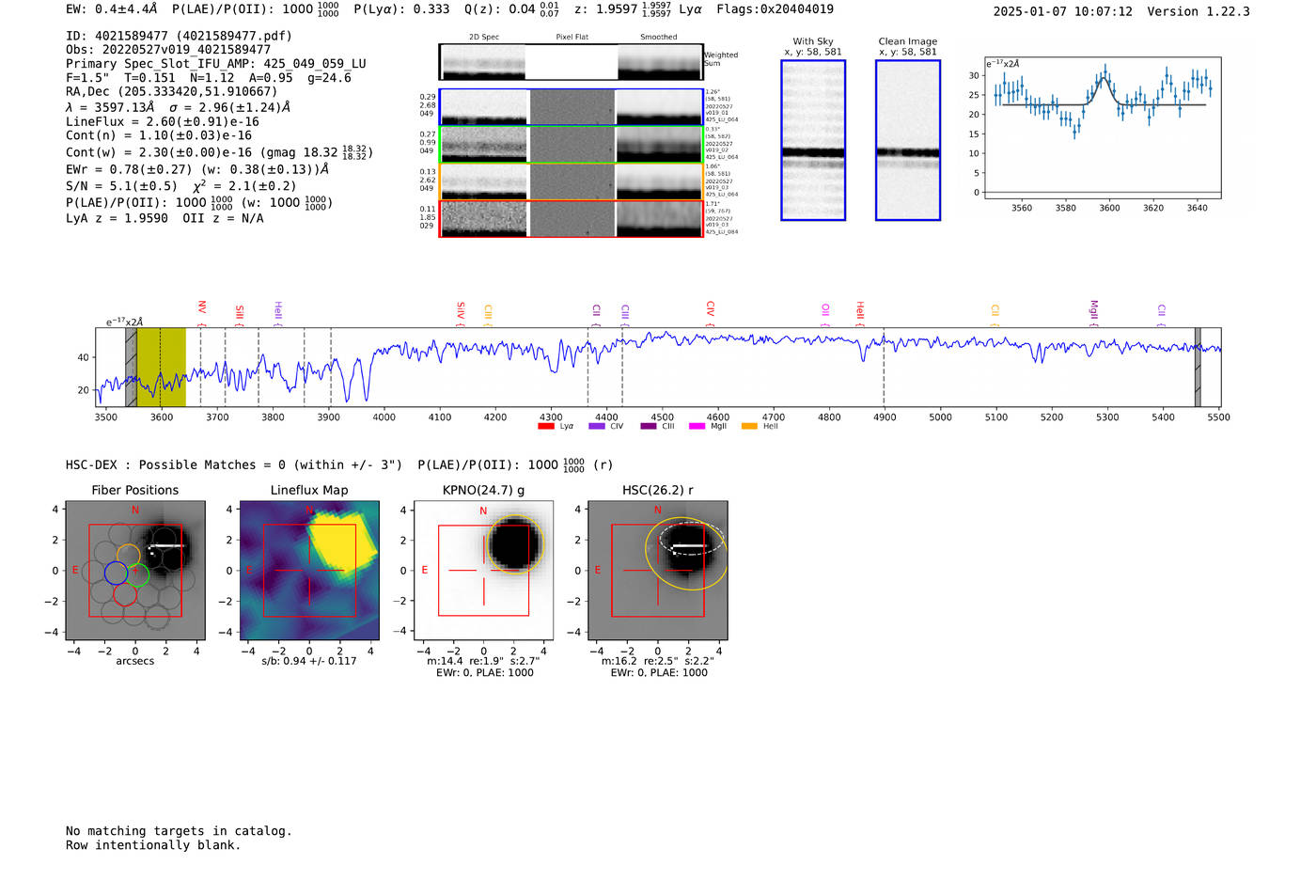Click the Primary Spec_Slot_IFU_AMP line

click(216, 64)
